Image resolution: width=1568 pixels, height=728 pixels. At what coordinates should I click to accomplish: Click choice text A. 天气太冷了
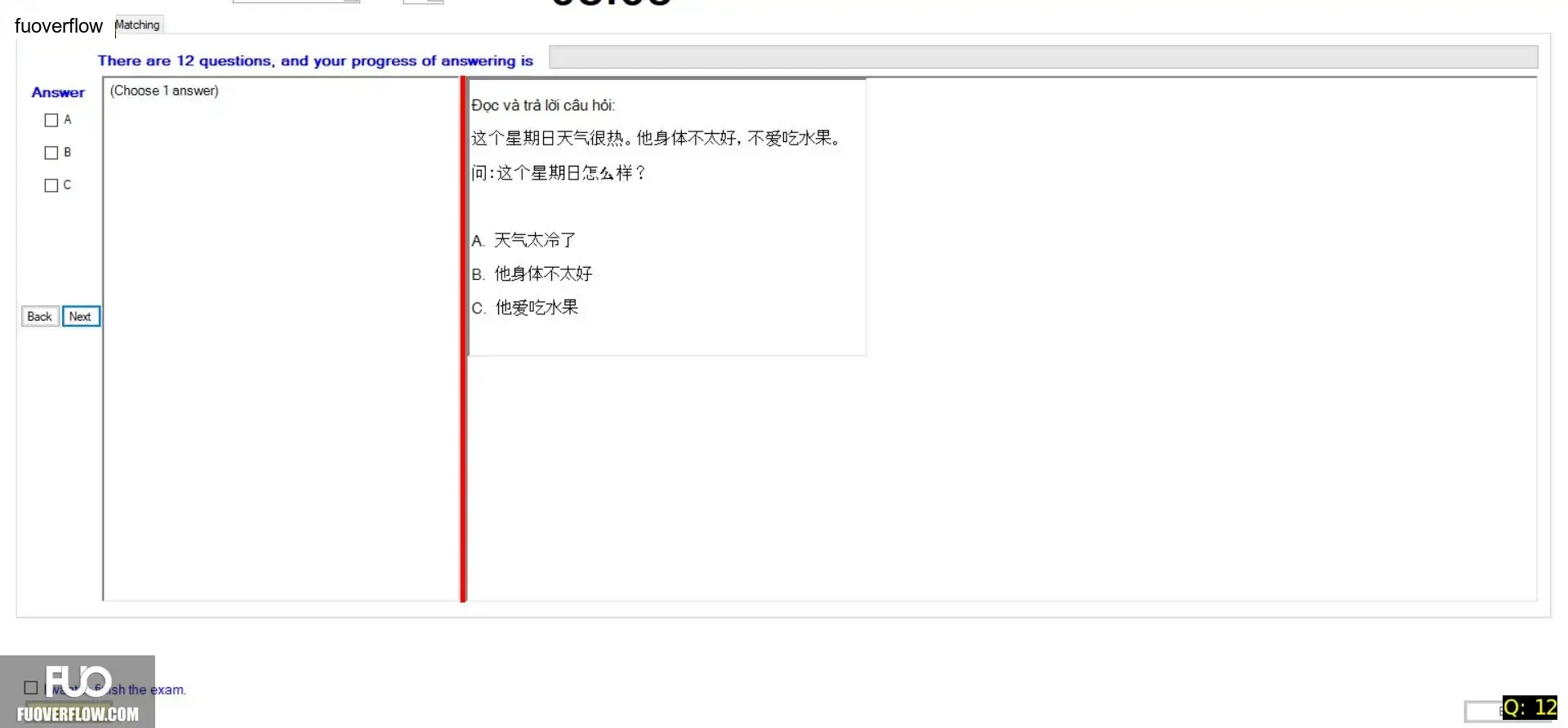523,240
